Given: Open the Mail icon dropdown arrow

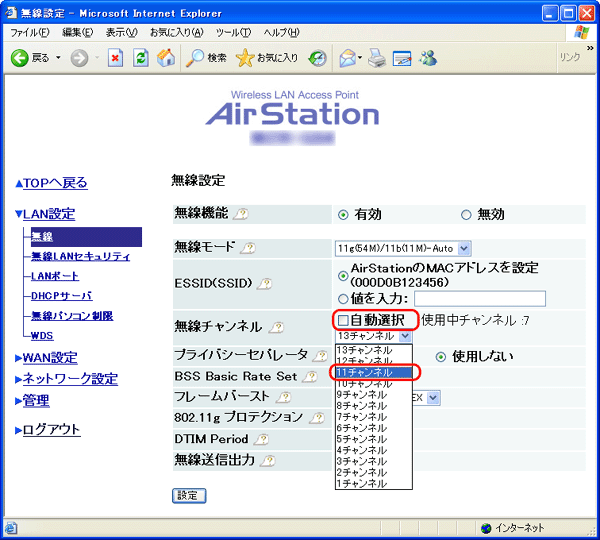Looking at the screenshot, I should (x=360, y=58).
